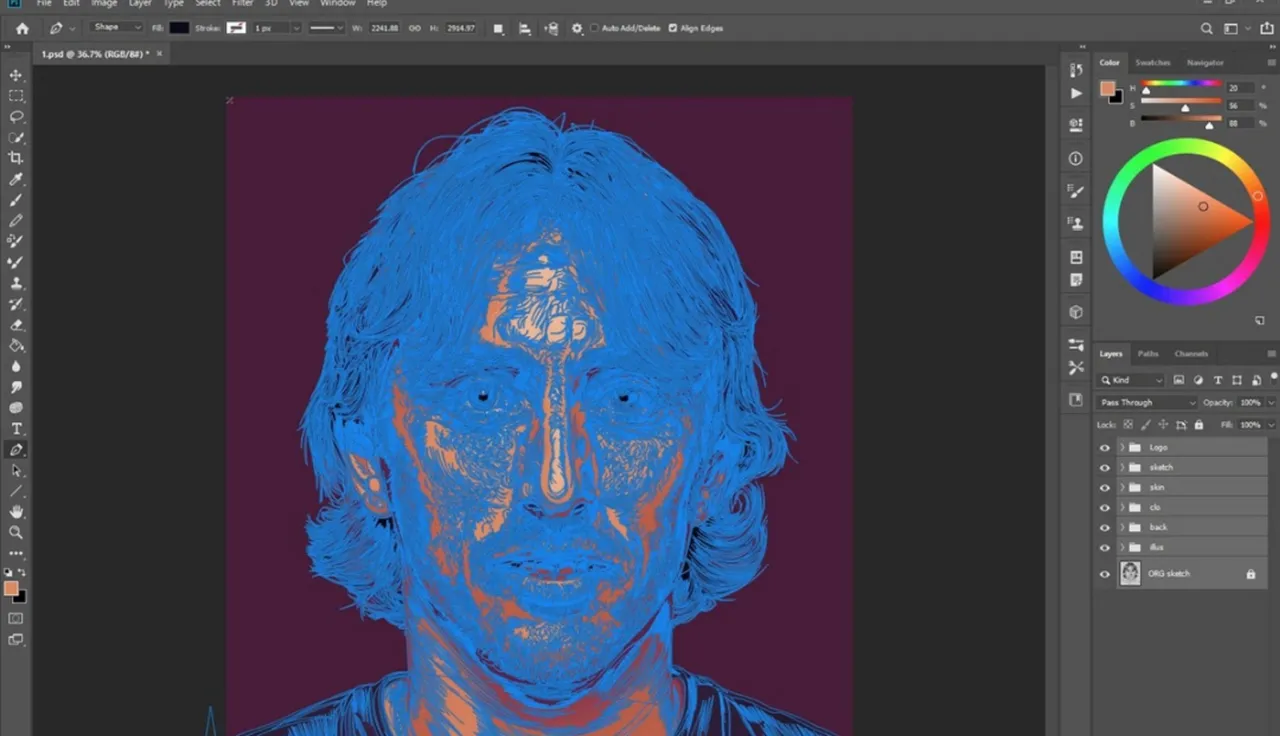
Task: Open the Kind layer filter dropdown
Action: pyautogui.click(x=1131, y=380)
